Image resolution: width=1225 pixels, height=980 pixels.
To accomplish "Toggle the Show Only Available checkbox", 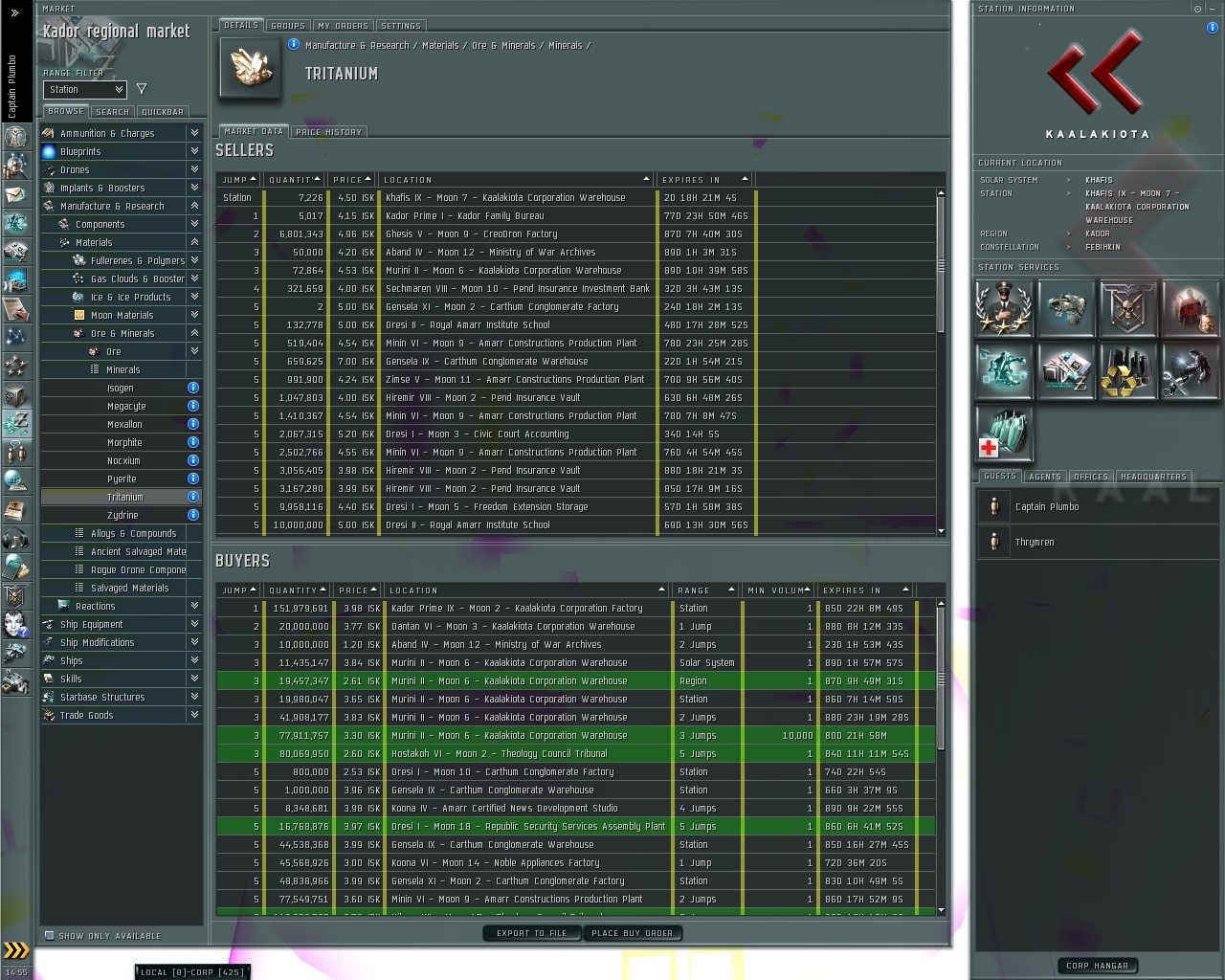I will 50,935.
